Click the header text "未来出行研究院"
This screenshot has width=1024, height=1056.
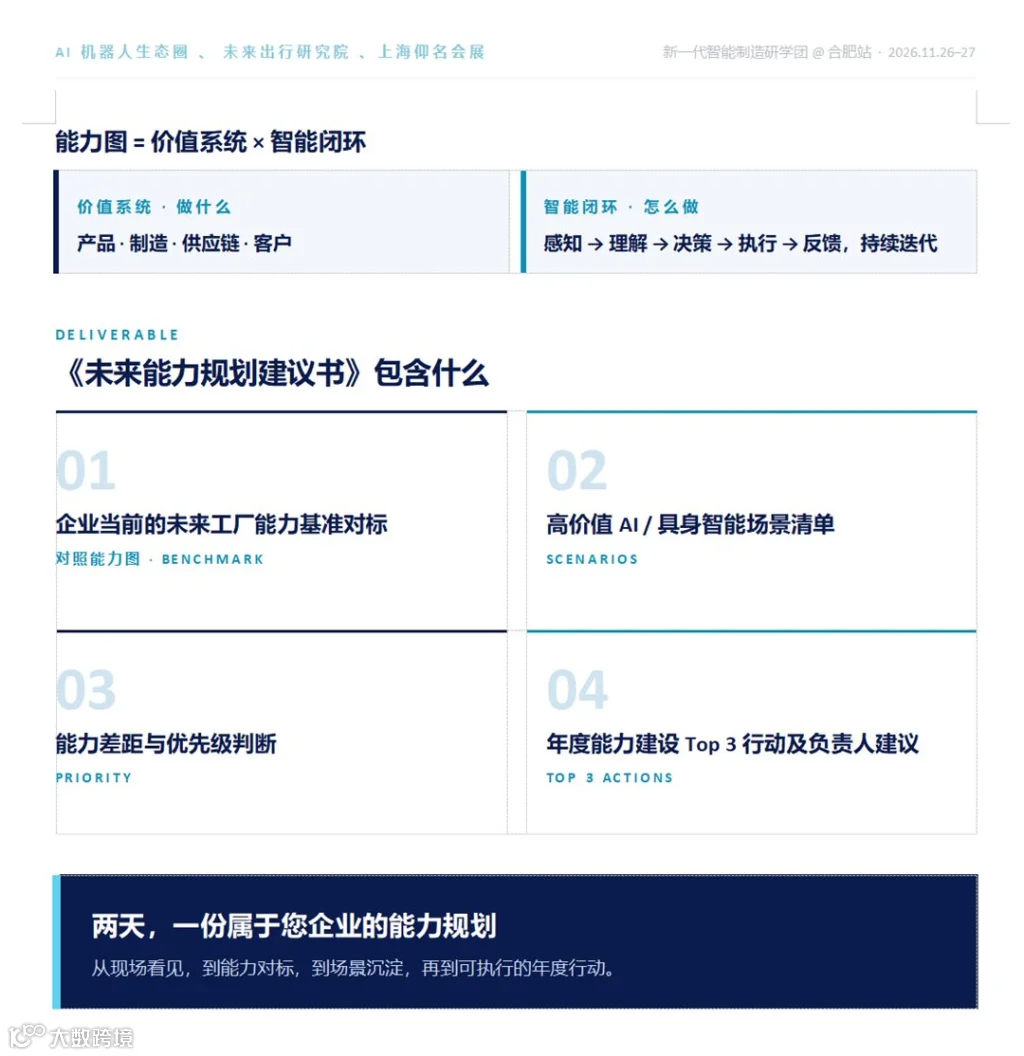[286, 52]
